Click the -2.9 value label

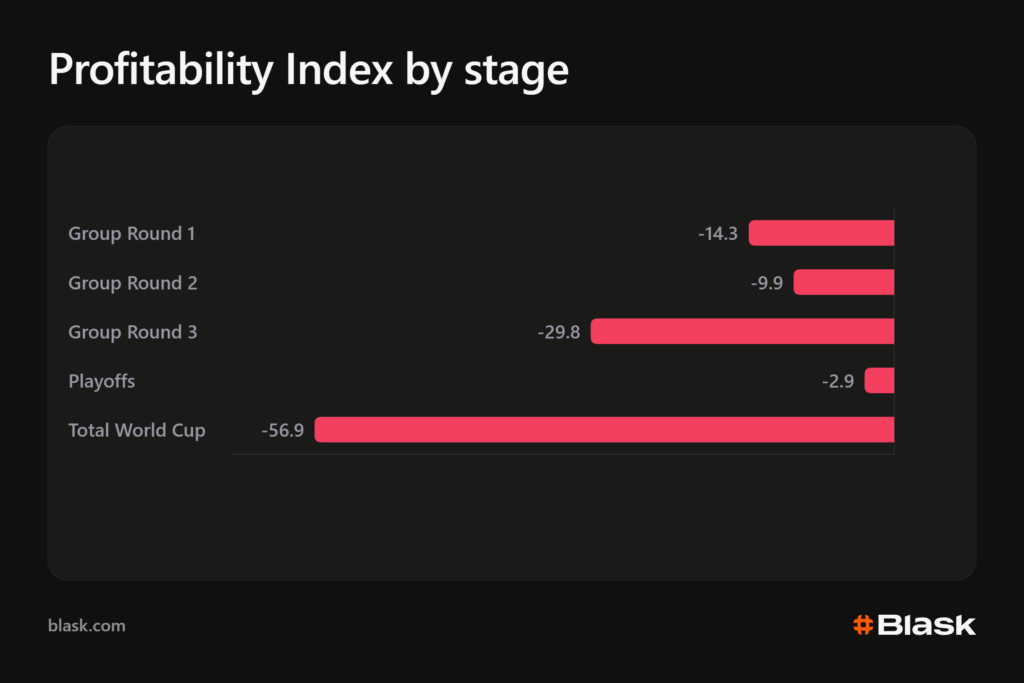point(838,381)
